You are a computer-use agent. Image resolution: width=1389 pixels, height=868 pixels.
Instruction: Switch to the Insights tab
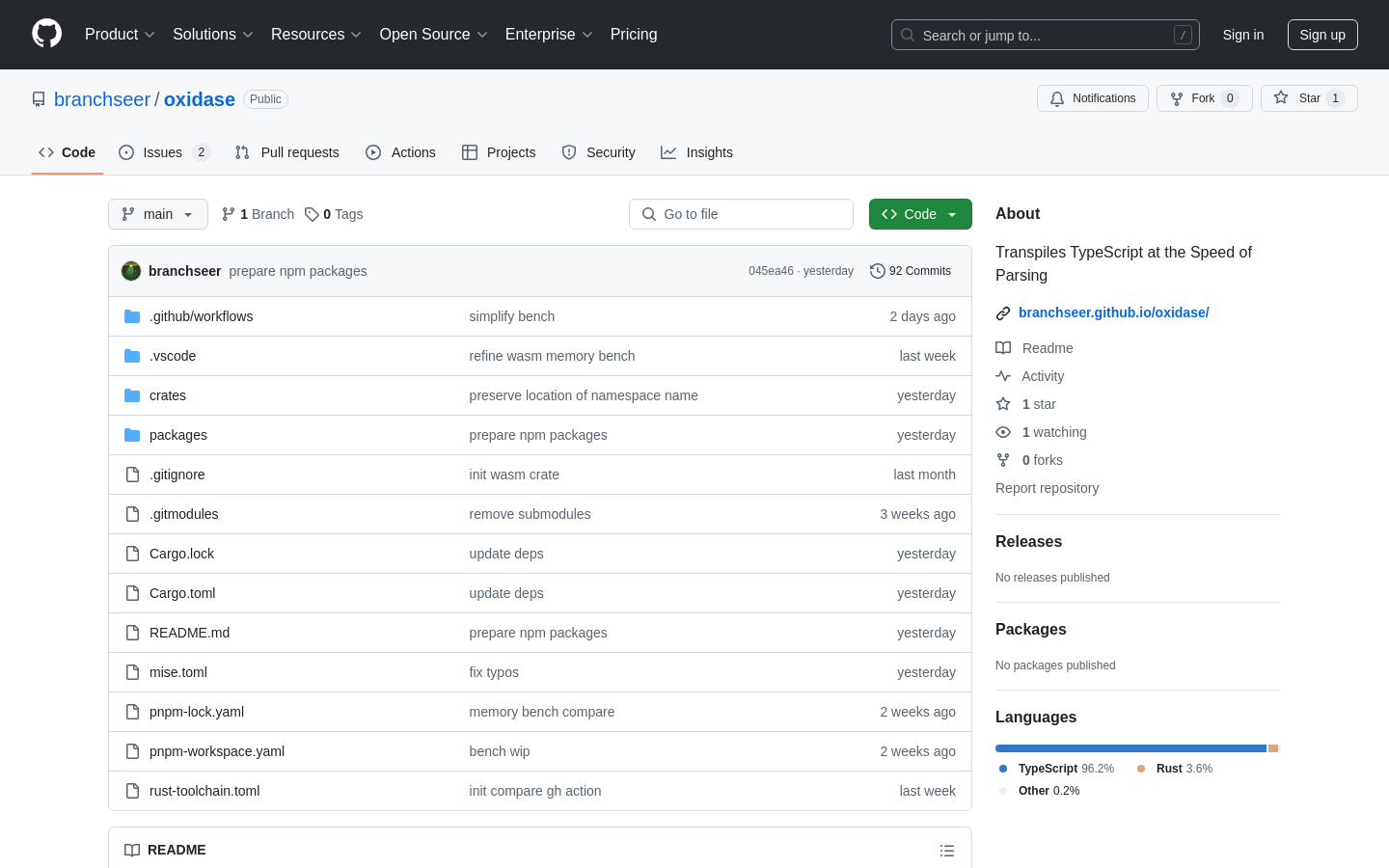(x=696, y=152)
